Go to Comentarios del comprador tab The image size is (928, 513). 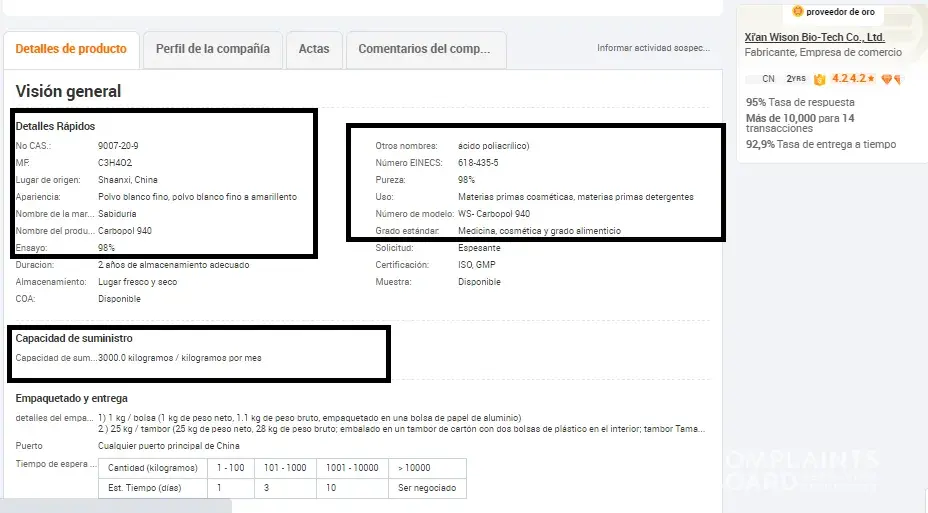coord(424,49)
